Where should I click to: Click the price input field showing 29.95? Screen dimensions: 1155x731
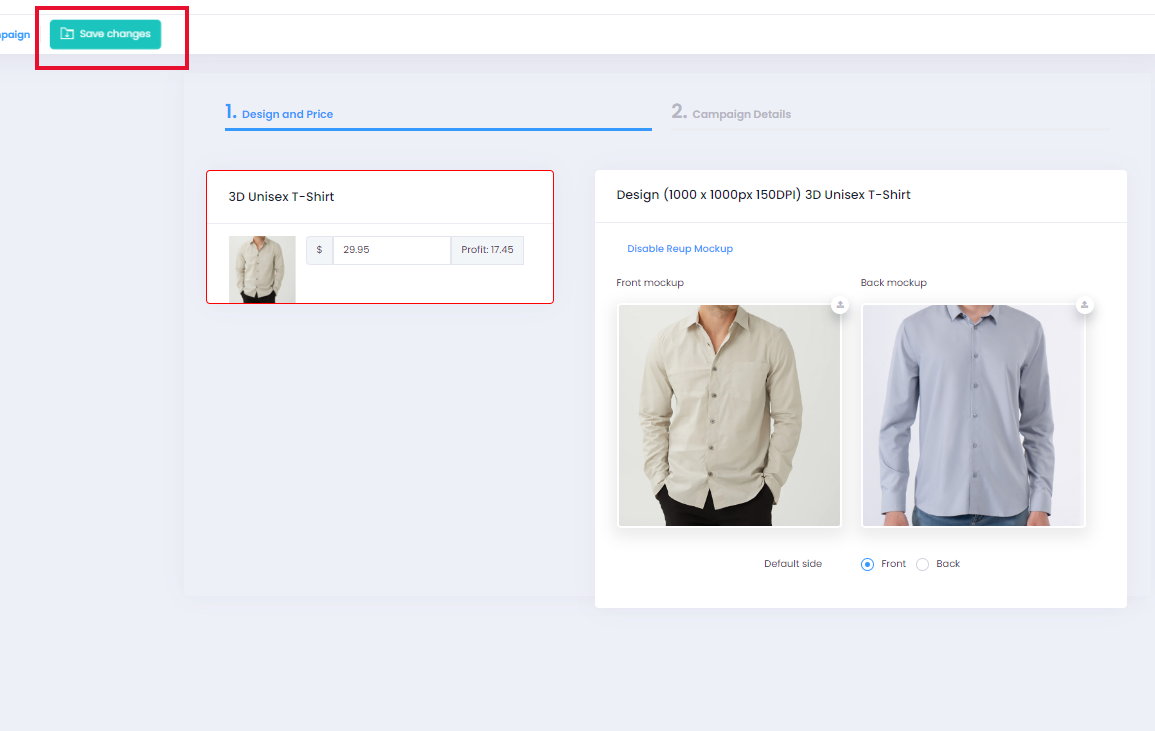pos(392,251)
